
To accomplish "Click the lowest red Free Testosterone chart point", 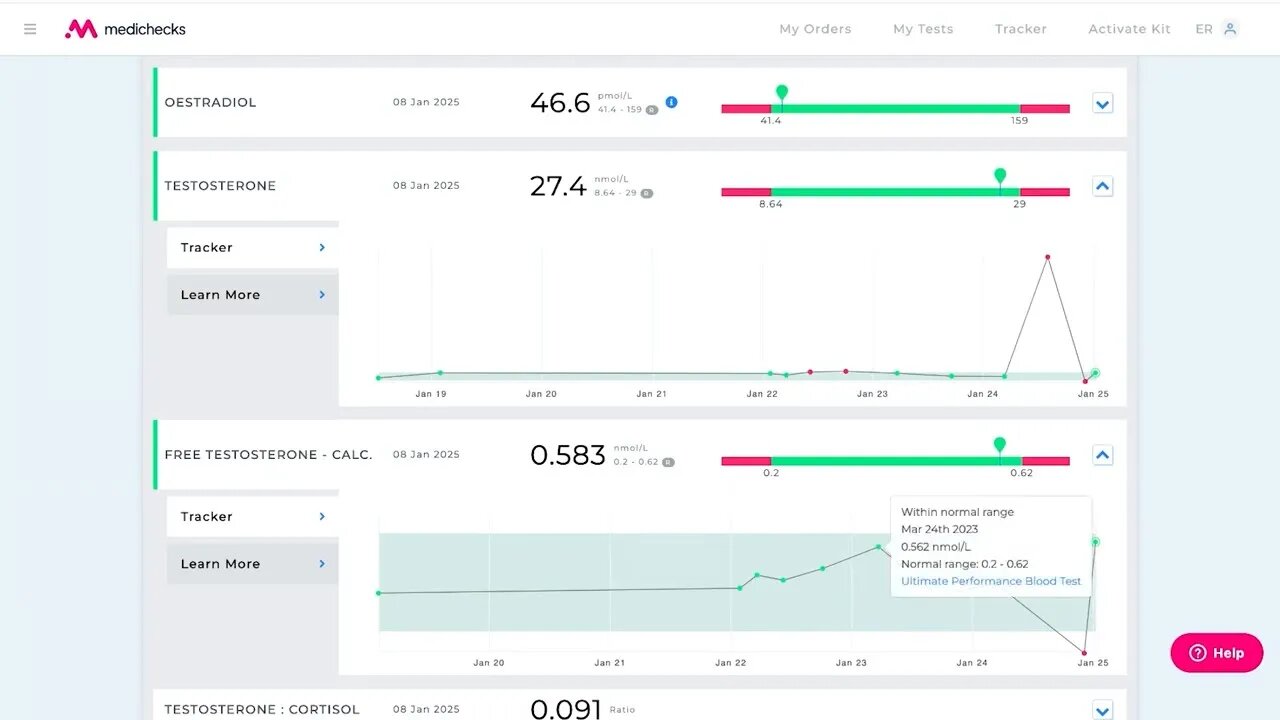I will coord(1084,653).
